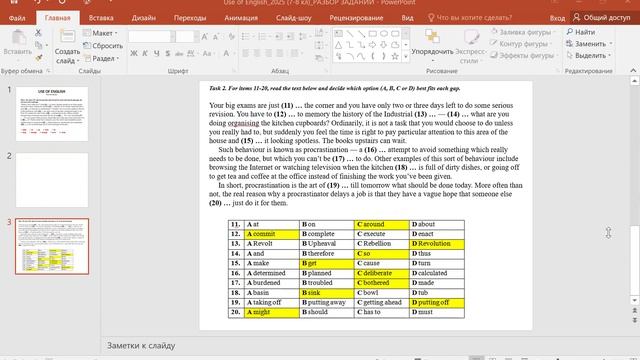Open the Заливка фигуры fill dropdown

click(x=522, y=32)
